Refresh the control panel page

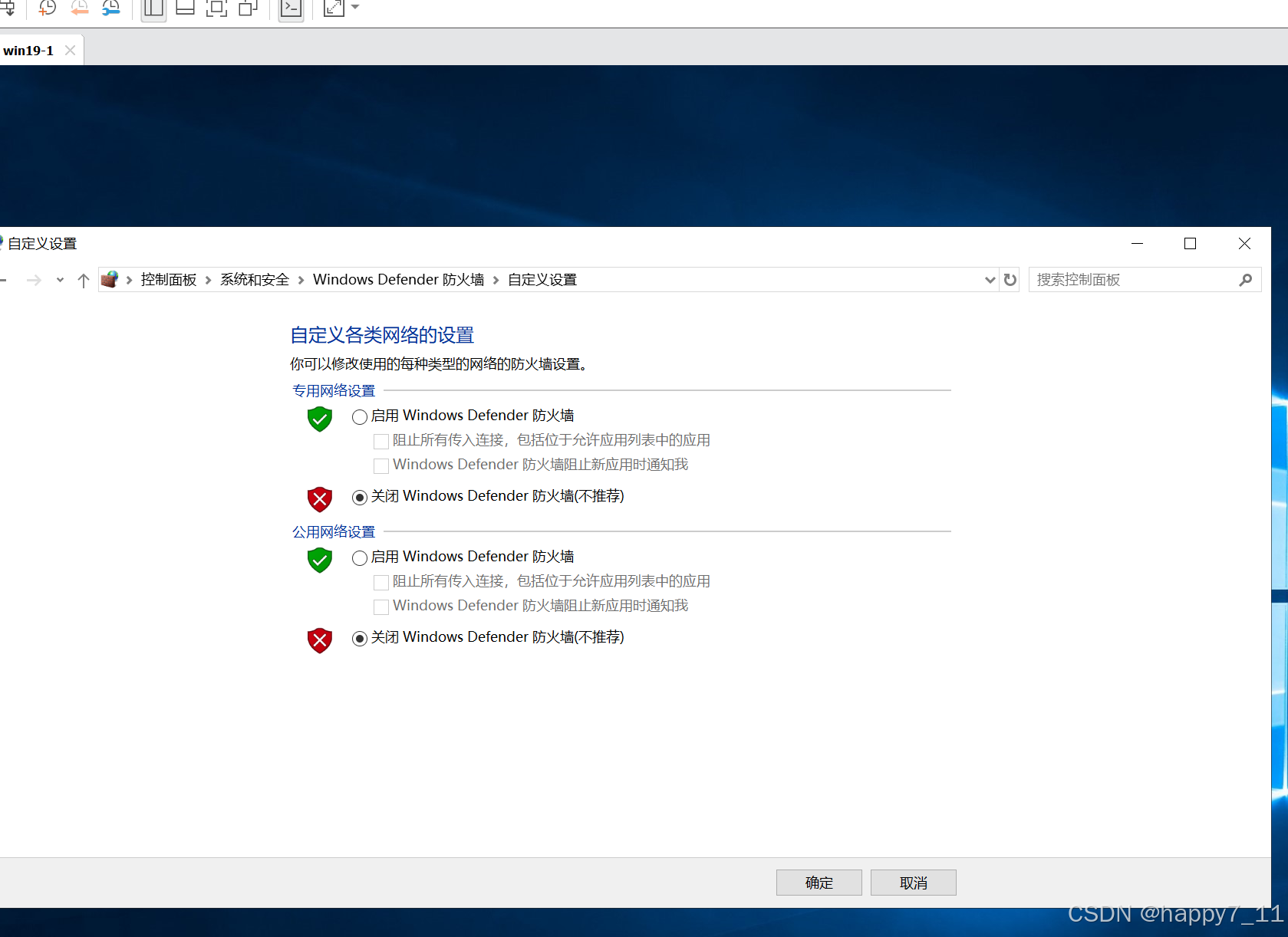(1010, 280)
